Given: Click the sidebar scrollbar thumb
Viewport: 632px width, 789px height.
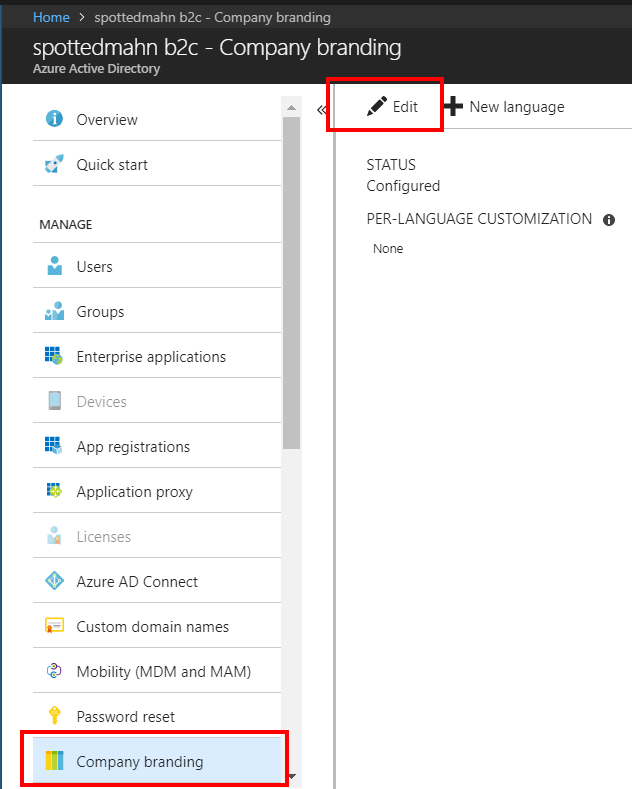Looking at the screenshot, I should coord(291,283).
